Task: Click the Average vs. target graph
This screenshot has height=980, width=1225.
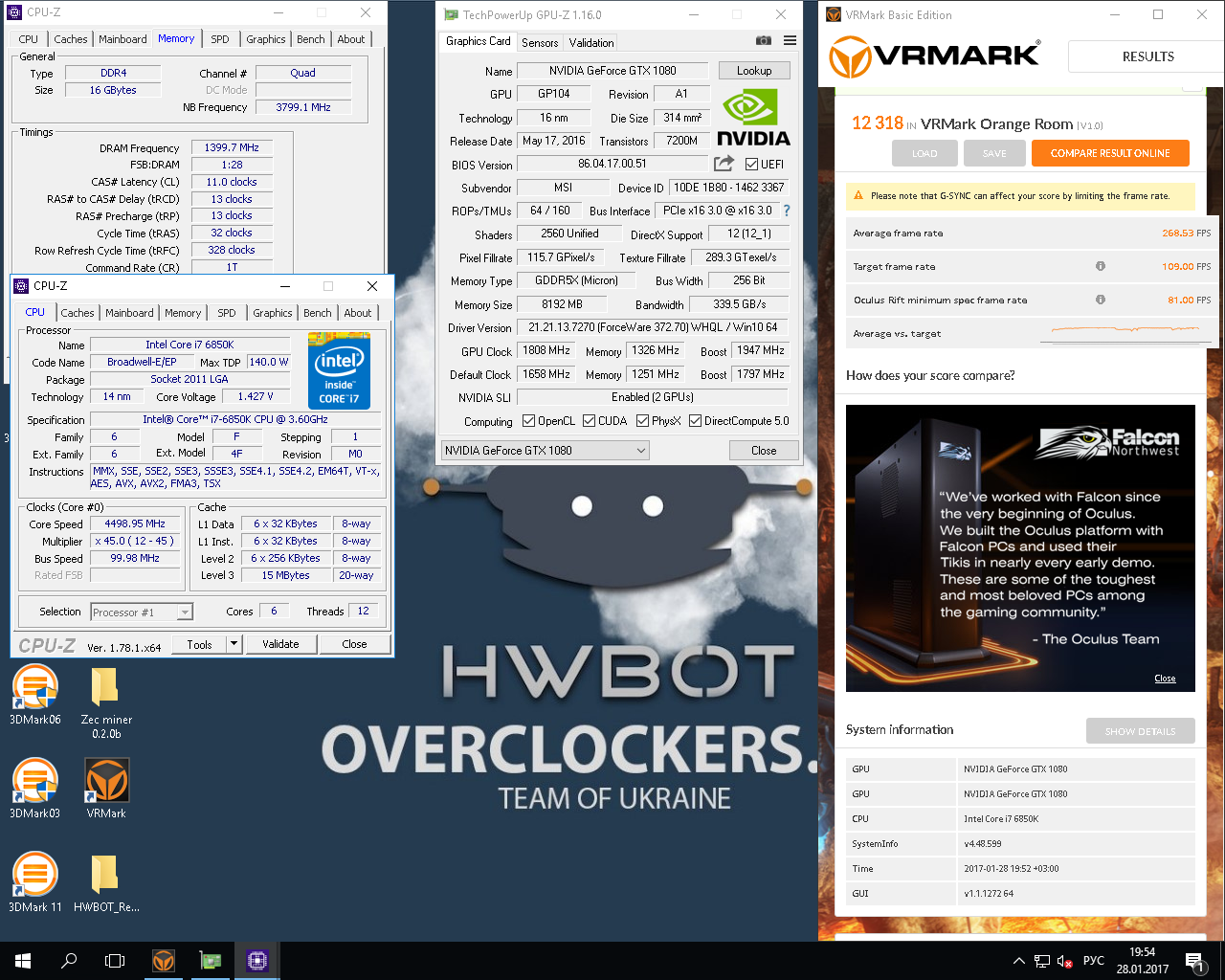Action: click(x=1126, y=332)
